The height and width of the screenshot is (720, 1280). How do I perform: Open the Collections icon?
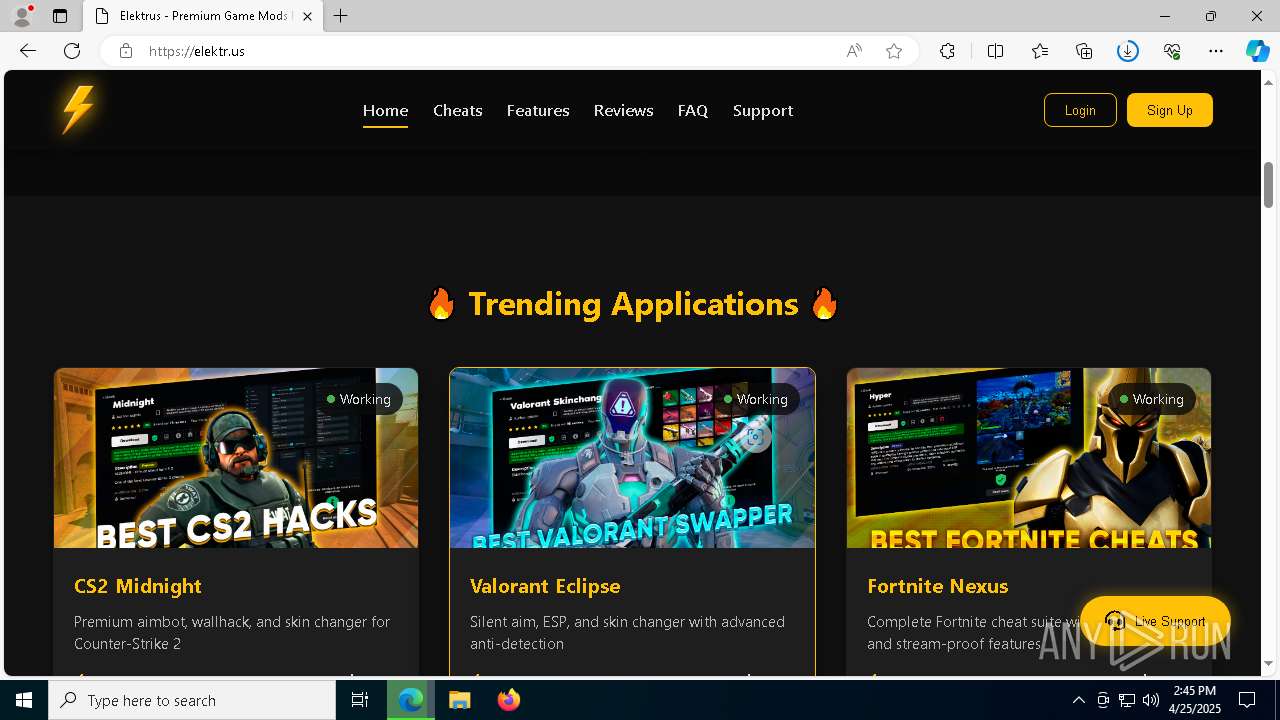click(1084, 51)
